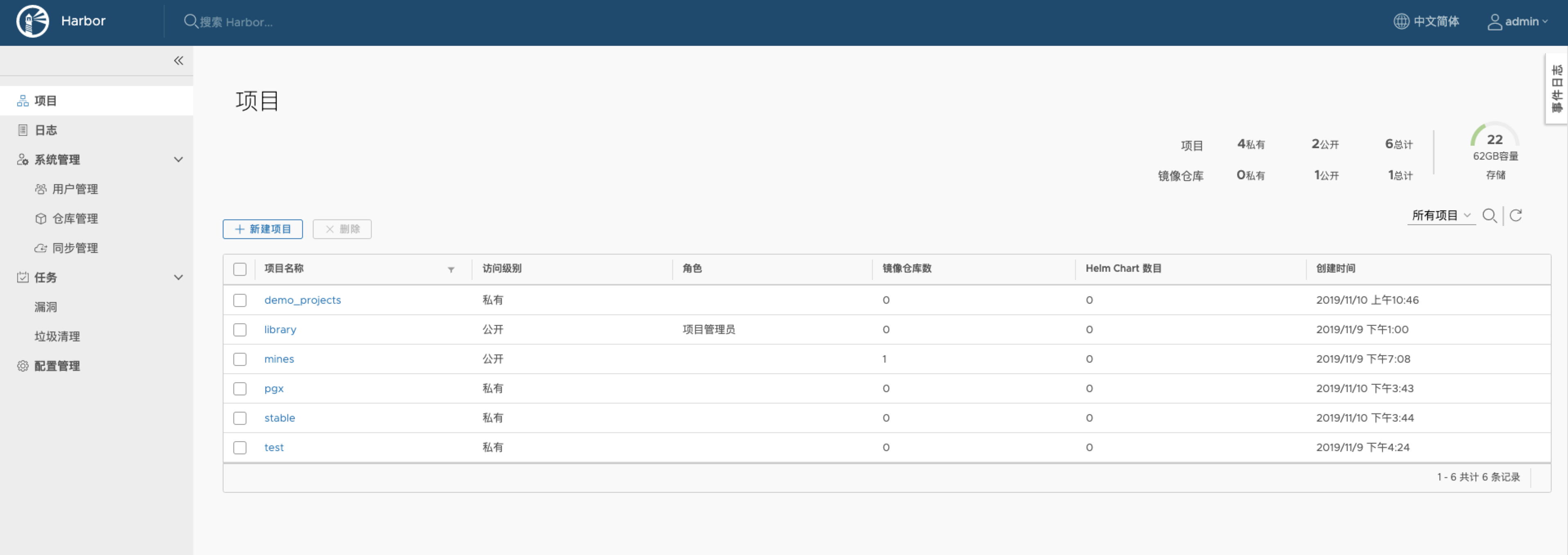1568x555 pixels.
Task: Click the admin user avatar icon
Action: pyautogui.click(x=1494, y=21)
